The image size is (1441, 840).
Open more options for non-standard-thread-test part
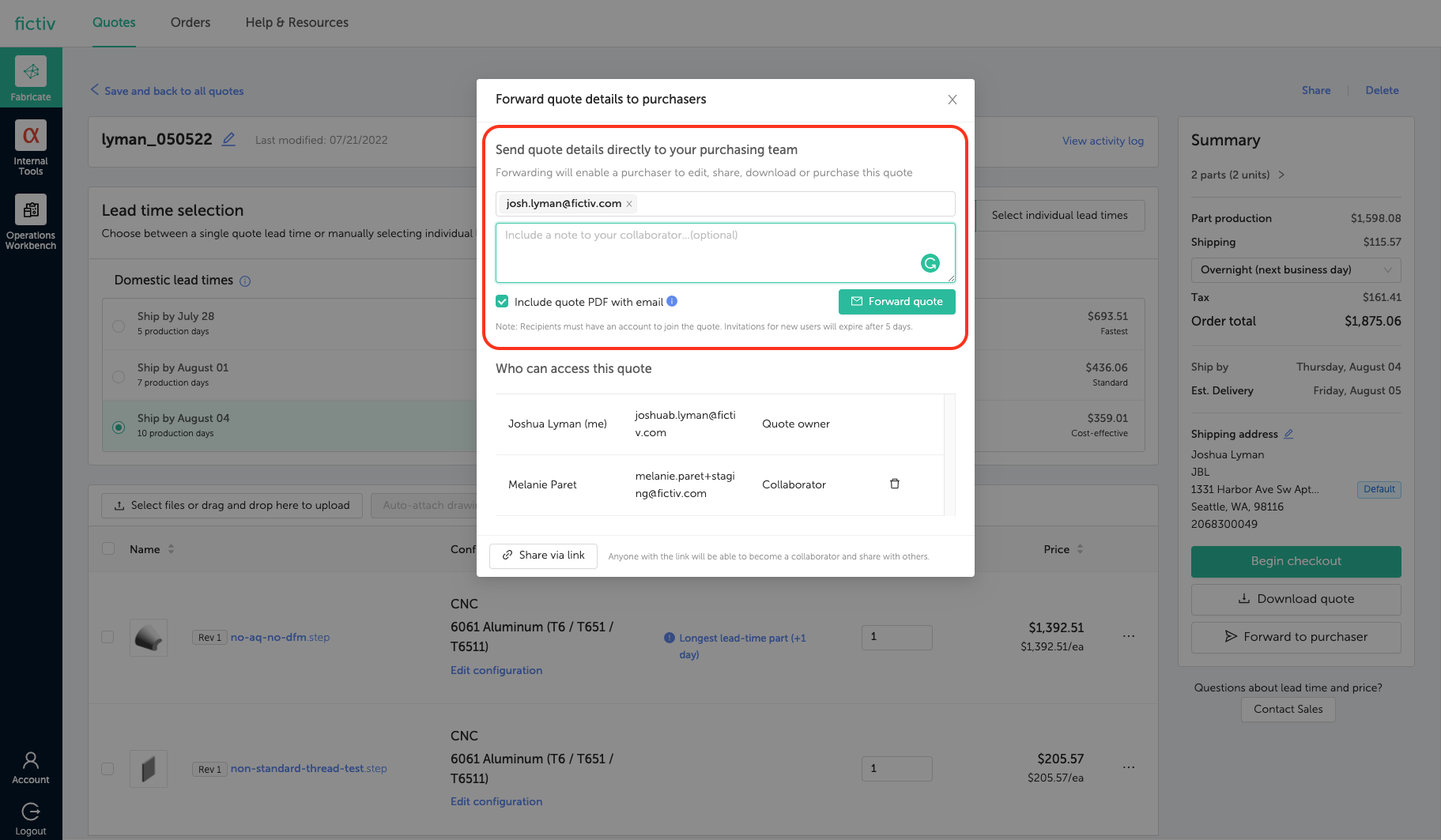1129,767
